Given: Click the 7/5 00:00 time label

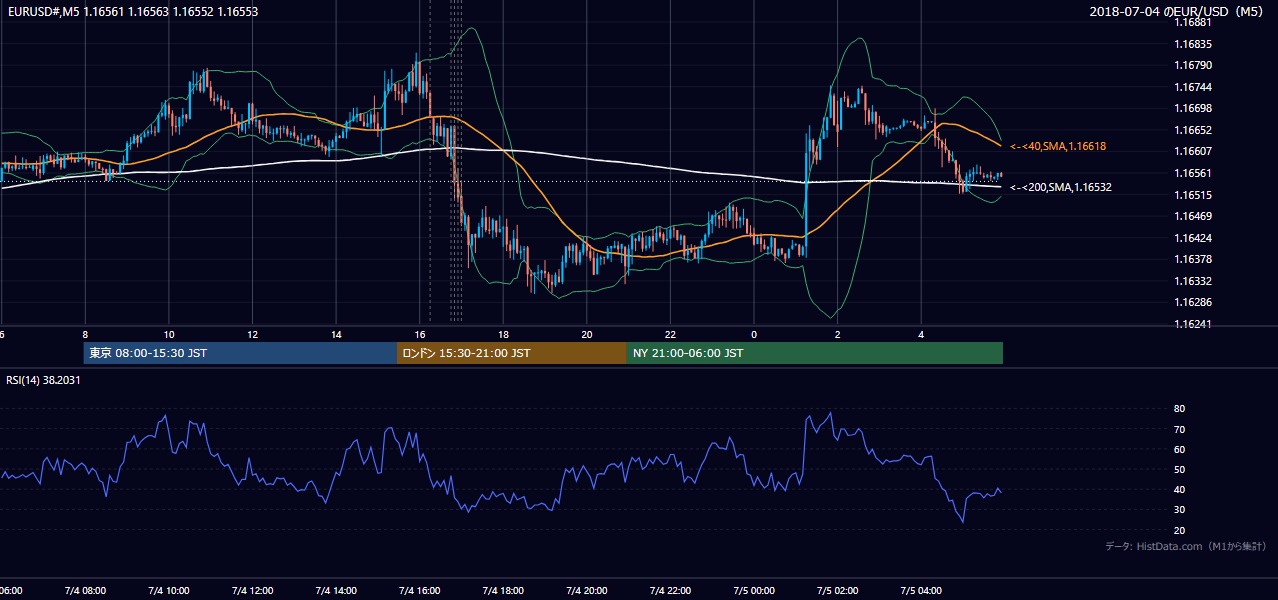Looking at the screenshot, I should pyautogui.click(x=754, y=590).
